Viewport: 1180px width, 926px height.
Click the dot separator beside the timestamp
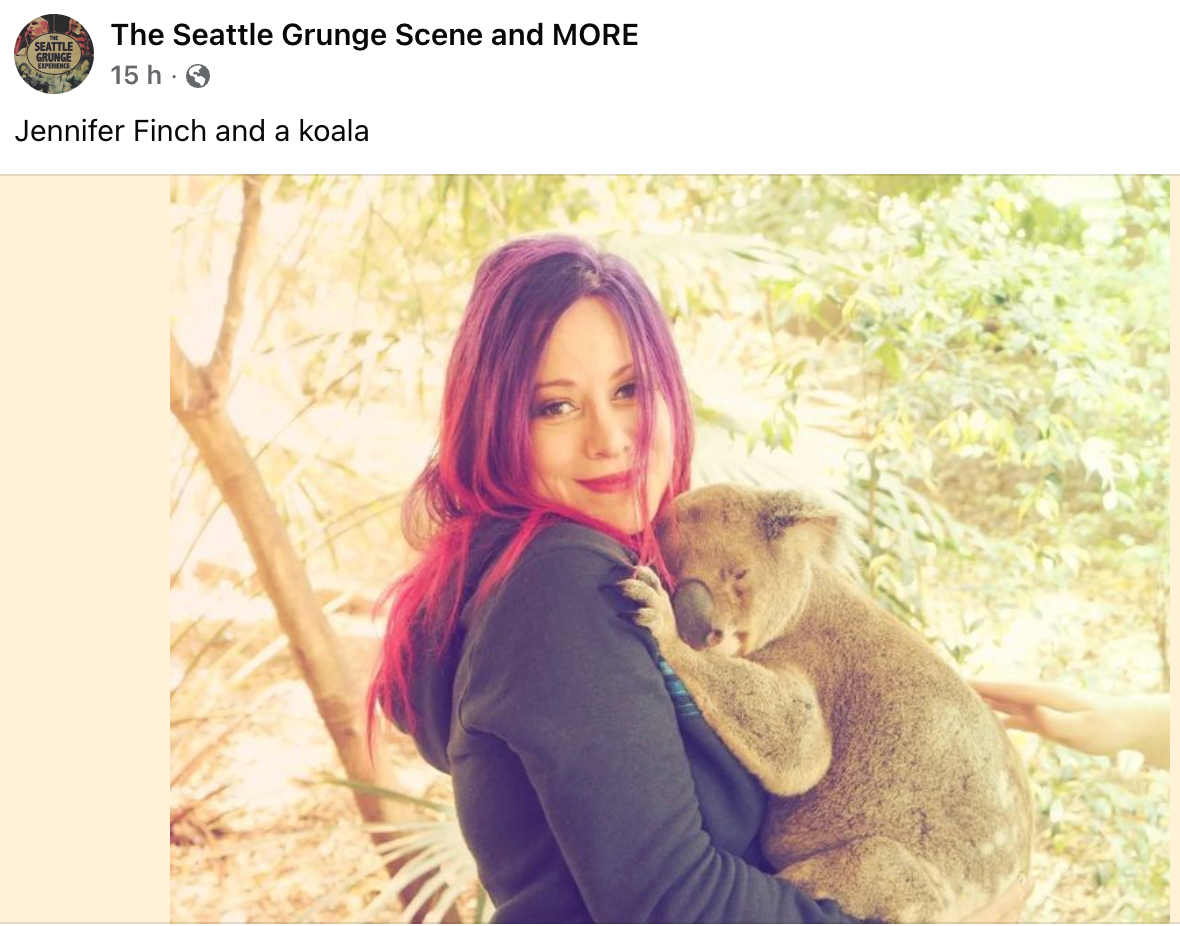click(x=174, y=76)
